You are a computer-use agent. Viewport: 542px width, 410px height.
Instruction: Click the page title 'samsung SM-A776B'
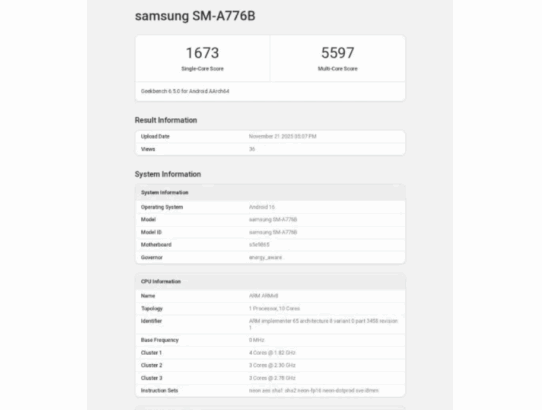tap(195, 16)
